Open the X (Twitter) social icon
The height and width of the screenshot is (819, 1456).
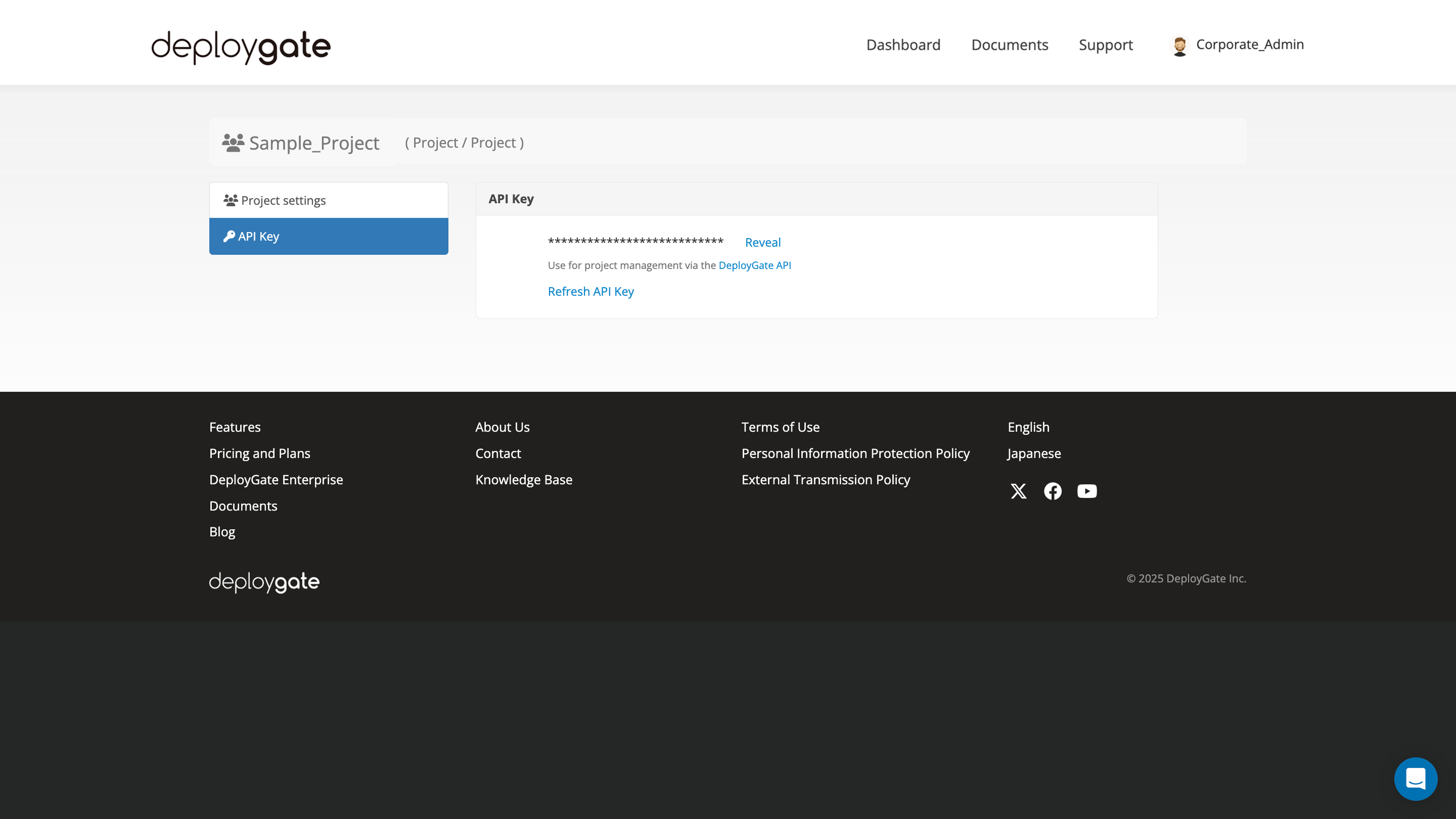point(1019,490)
